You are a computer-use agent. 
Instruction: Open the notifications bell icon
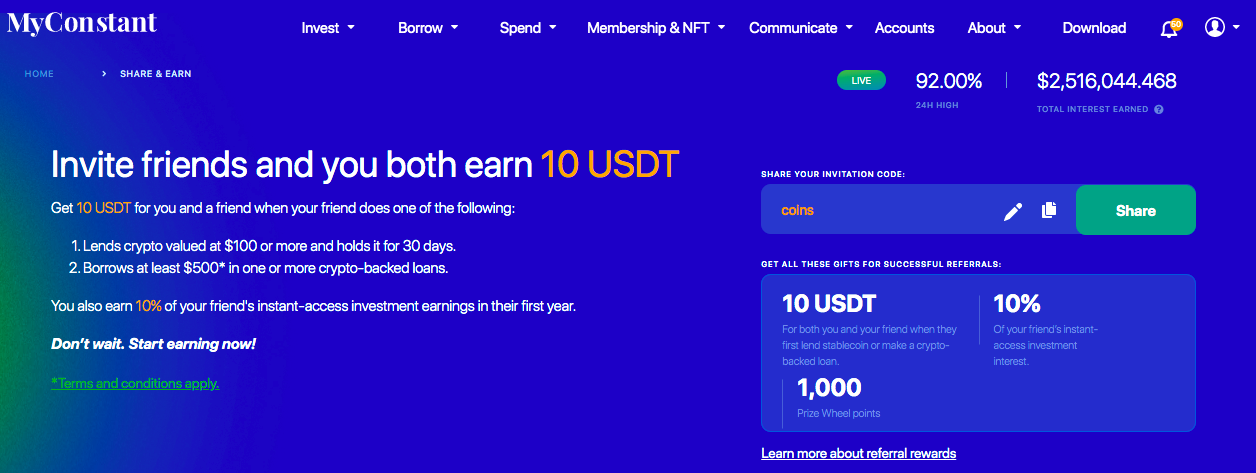coord(1169,28)
